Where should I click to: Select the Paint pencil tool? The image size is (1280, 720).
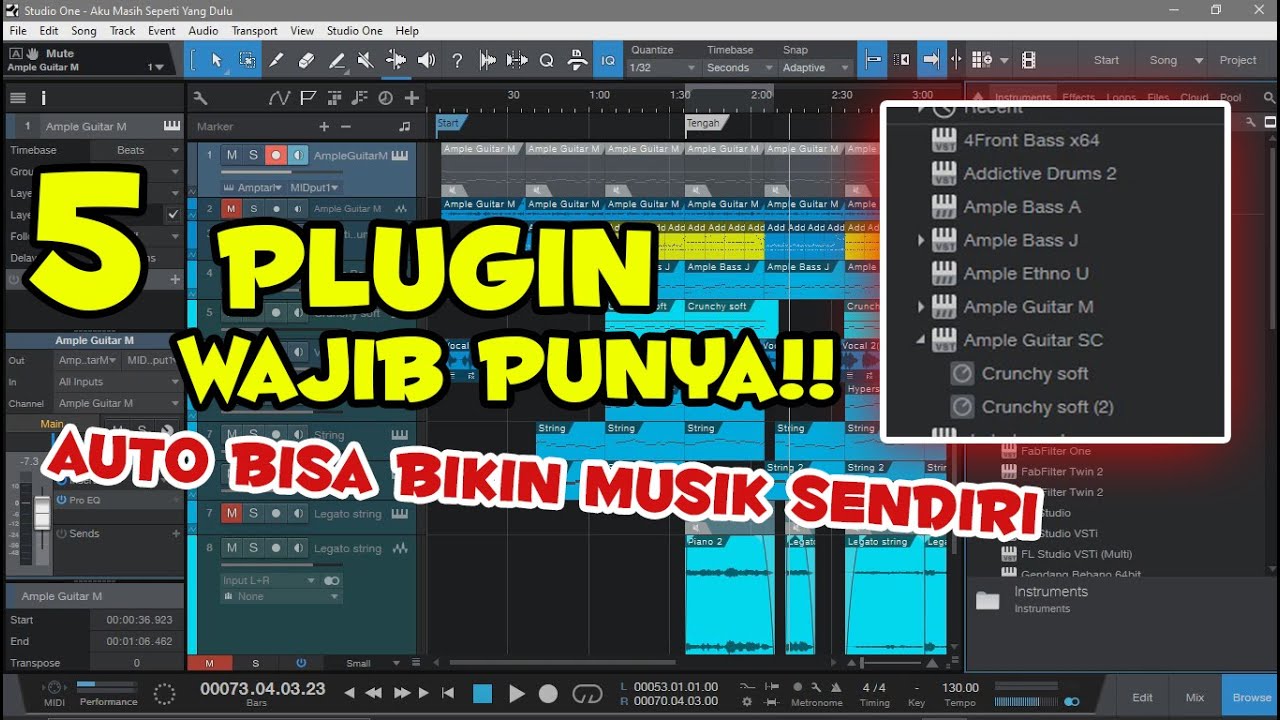tap(337, 60)
